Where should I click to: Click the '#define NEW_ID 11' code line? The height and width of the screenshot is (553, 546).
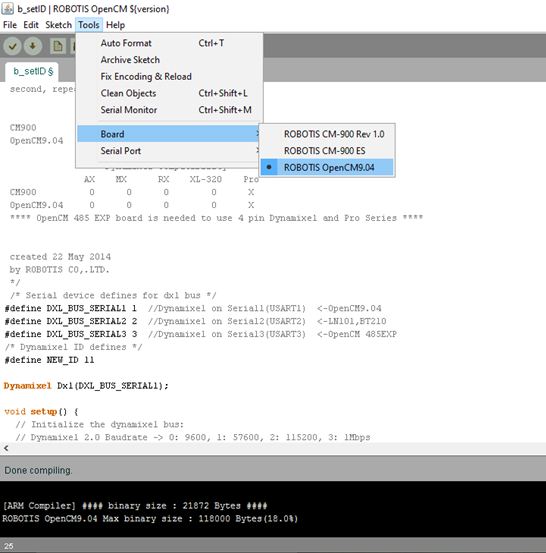coord(49,360)
